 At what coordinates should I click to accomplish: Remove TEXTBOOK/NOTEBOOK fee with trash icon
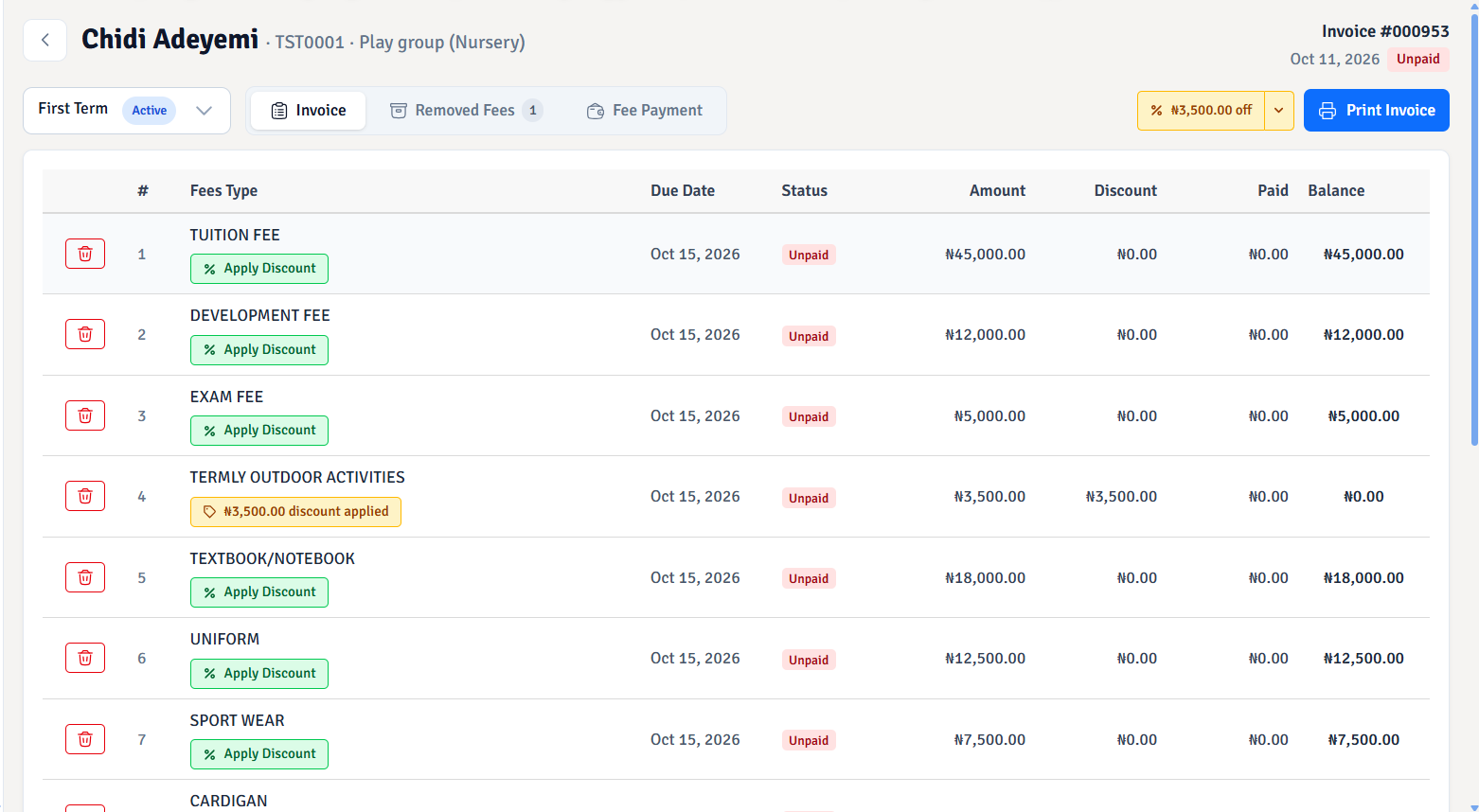(x=85, y=577)
